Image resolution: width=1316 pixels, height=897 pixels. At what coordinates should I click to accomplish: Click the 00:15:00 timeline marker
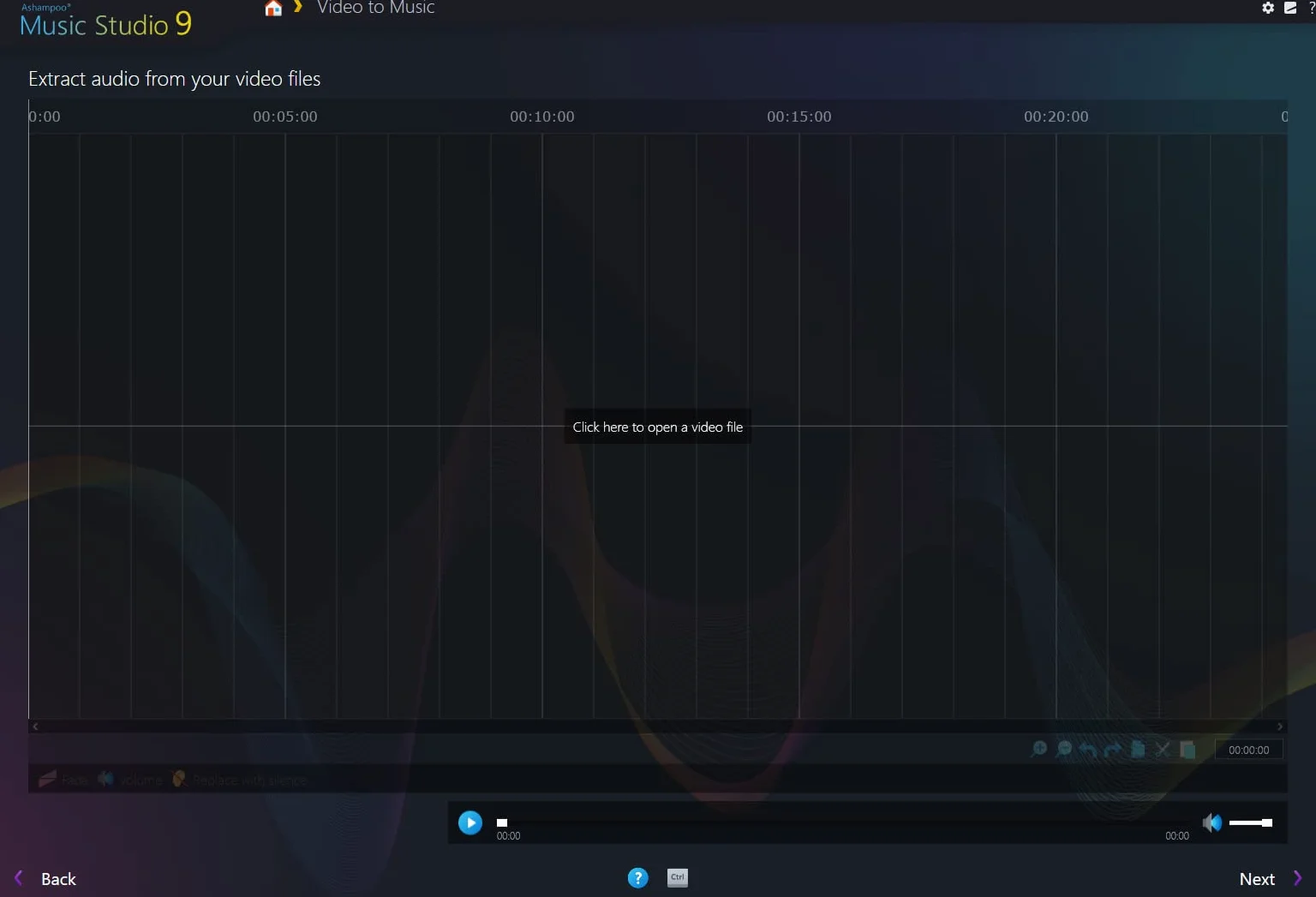coord(799,117)
